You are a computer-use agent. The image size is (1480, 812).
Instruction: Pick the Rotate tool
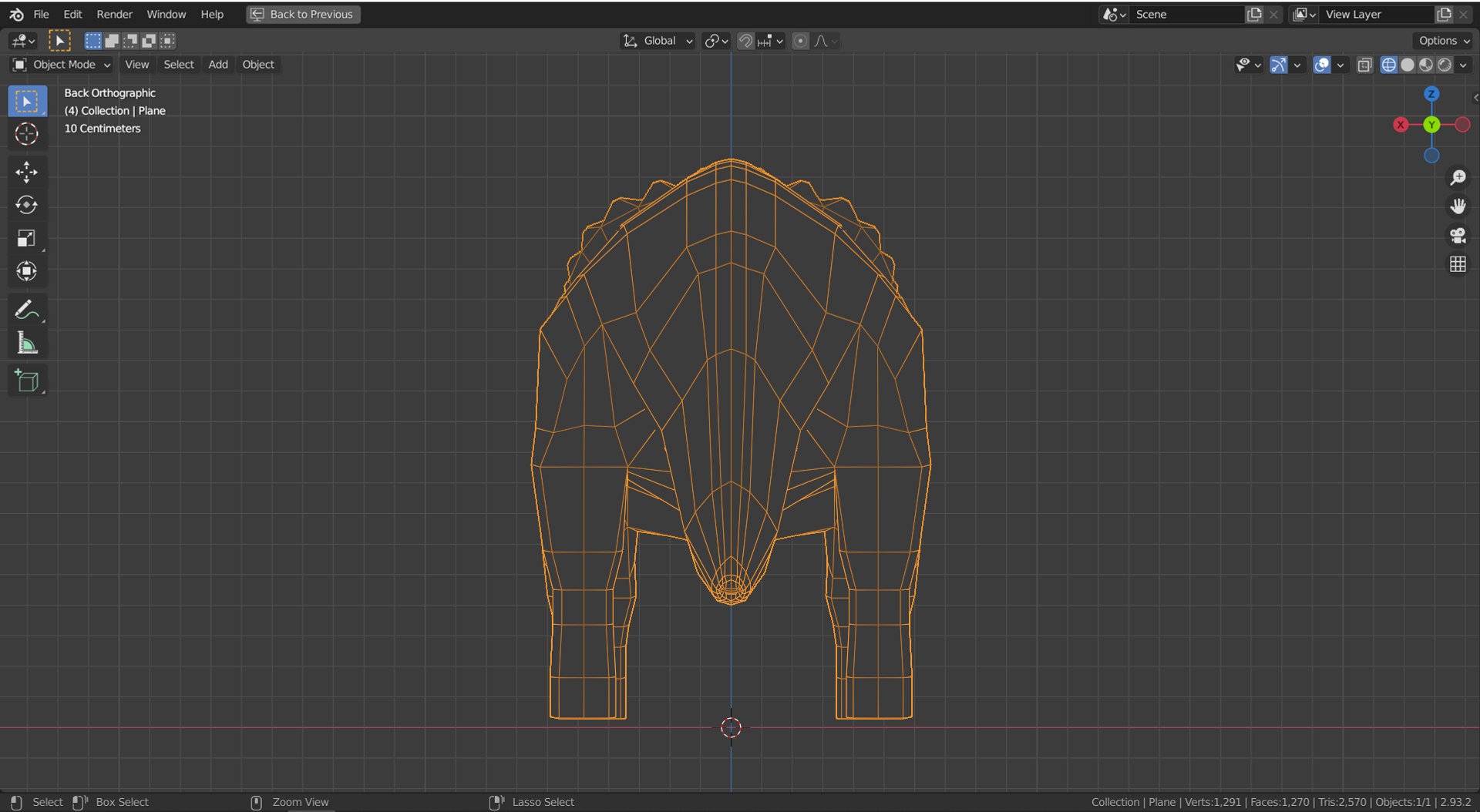click(x=27, y=205)
